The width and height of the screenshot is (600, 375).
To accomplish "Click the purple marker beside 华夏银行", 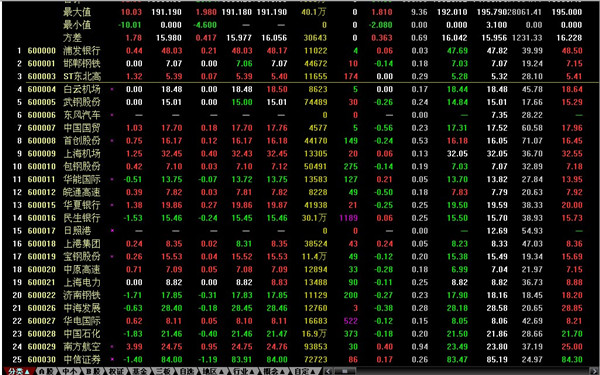I will click(112, 205).
